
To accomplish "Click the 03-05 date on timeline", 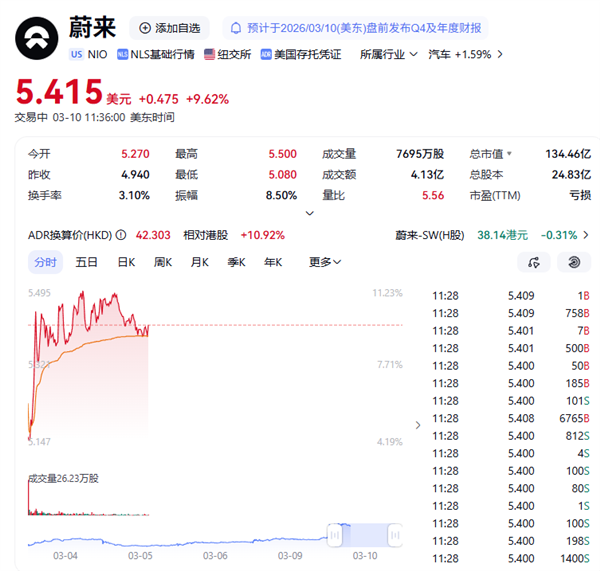I will 140,556.
